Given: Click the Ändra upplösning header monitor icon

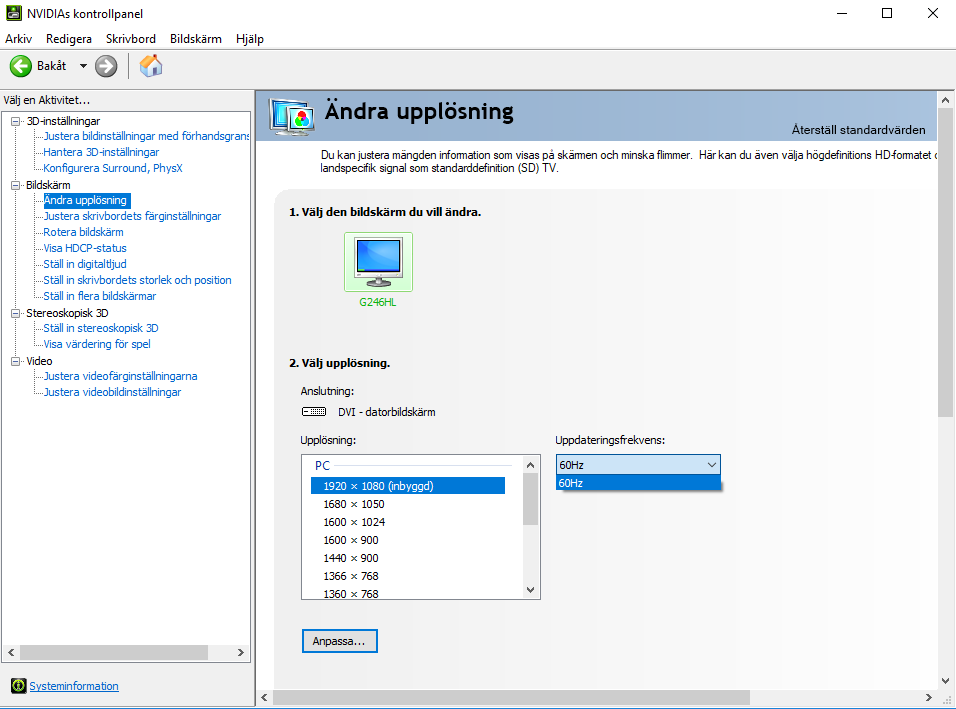Looking at the screenshot, I should tap(292, 116).
